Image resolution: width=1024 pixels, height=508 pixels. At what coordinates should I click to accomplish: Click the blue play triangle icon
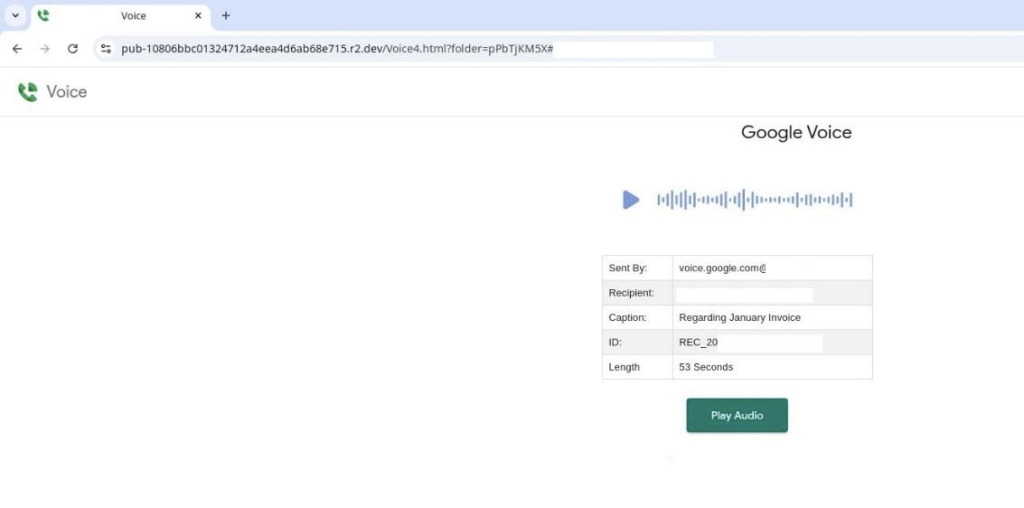click(631, 200)
